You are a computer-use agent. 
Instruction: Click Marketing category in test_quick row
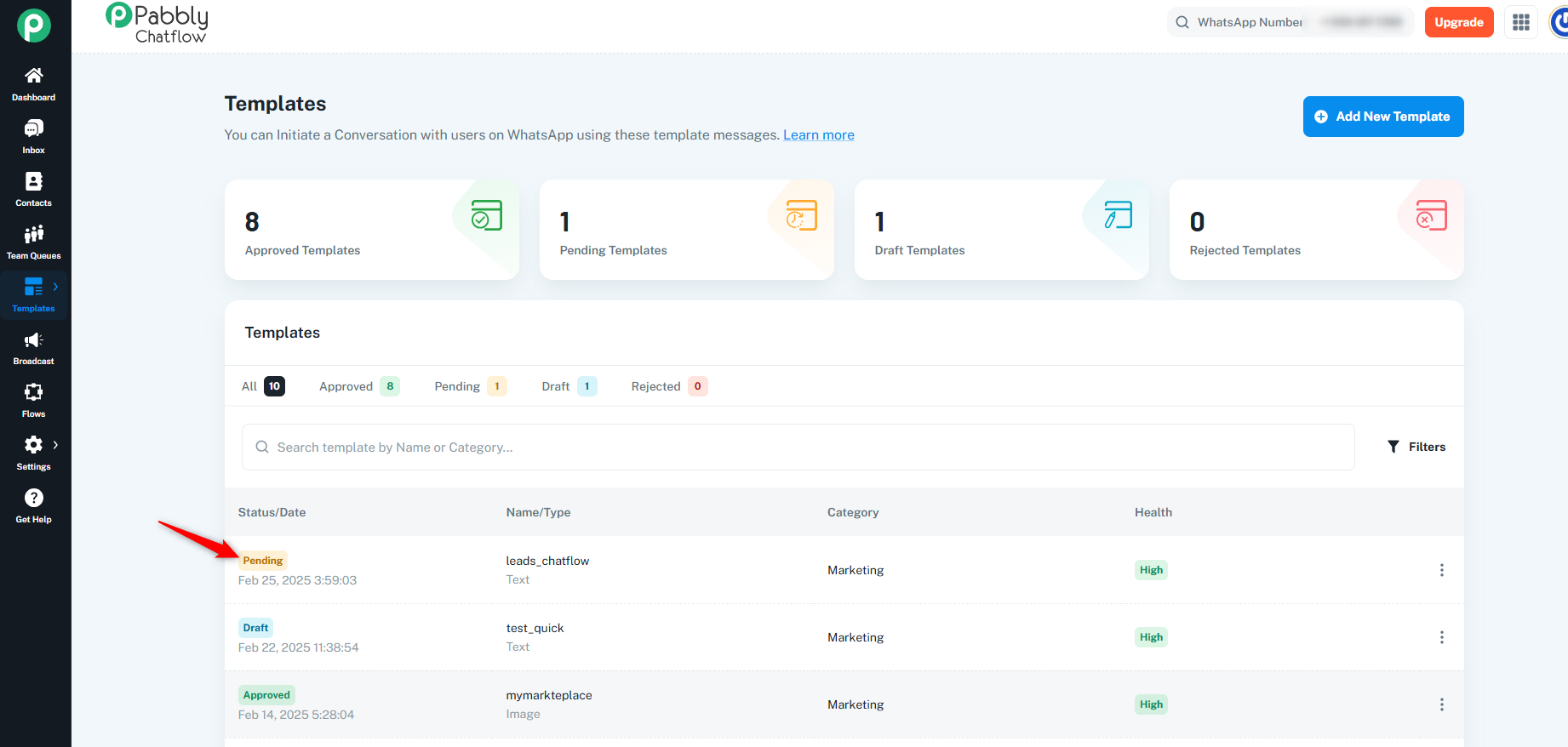(x=856, y=637)
